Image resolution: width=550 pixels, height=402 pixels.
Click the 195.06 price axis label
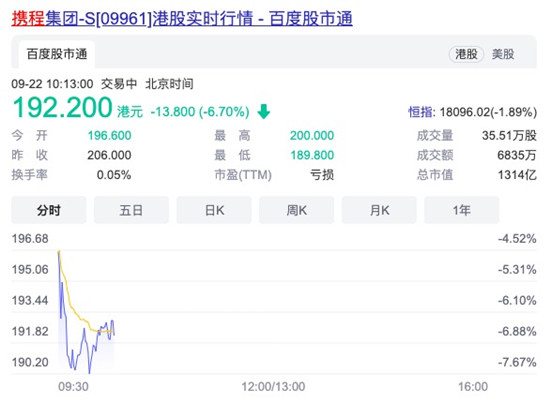pos(30,270)
